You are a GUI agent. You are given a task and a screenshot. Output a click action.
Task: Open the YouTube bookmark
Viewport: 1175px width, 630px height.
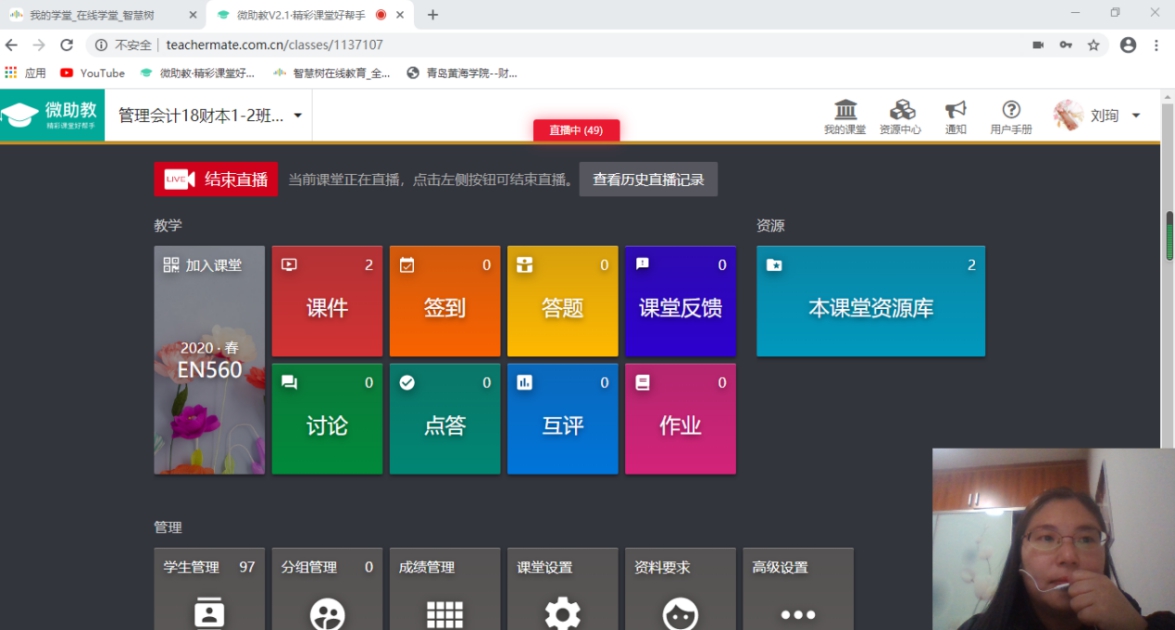pos(93,73)
